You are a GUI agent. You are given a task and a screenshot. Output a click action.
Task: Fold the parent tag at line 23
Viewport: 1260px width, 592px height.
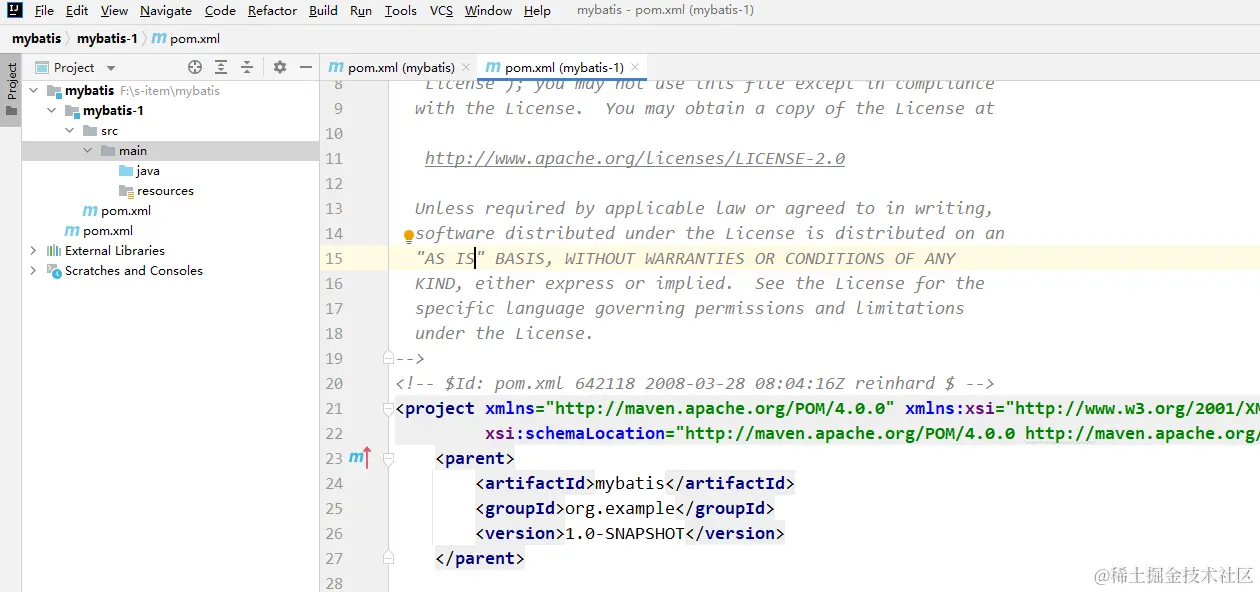[388, 458]
